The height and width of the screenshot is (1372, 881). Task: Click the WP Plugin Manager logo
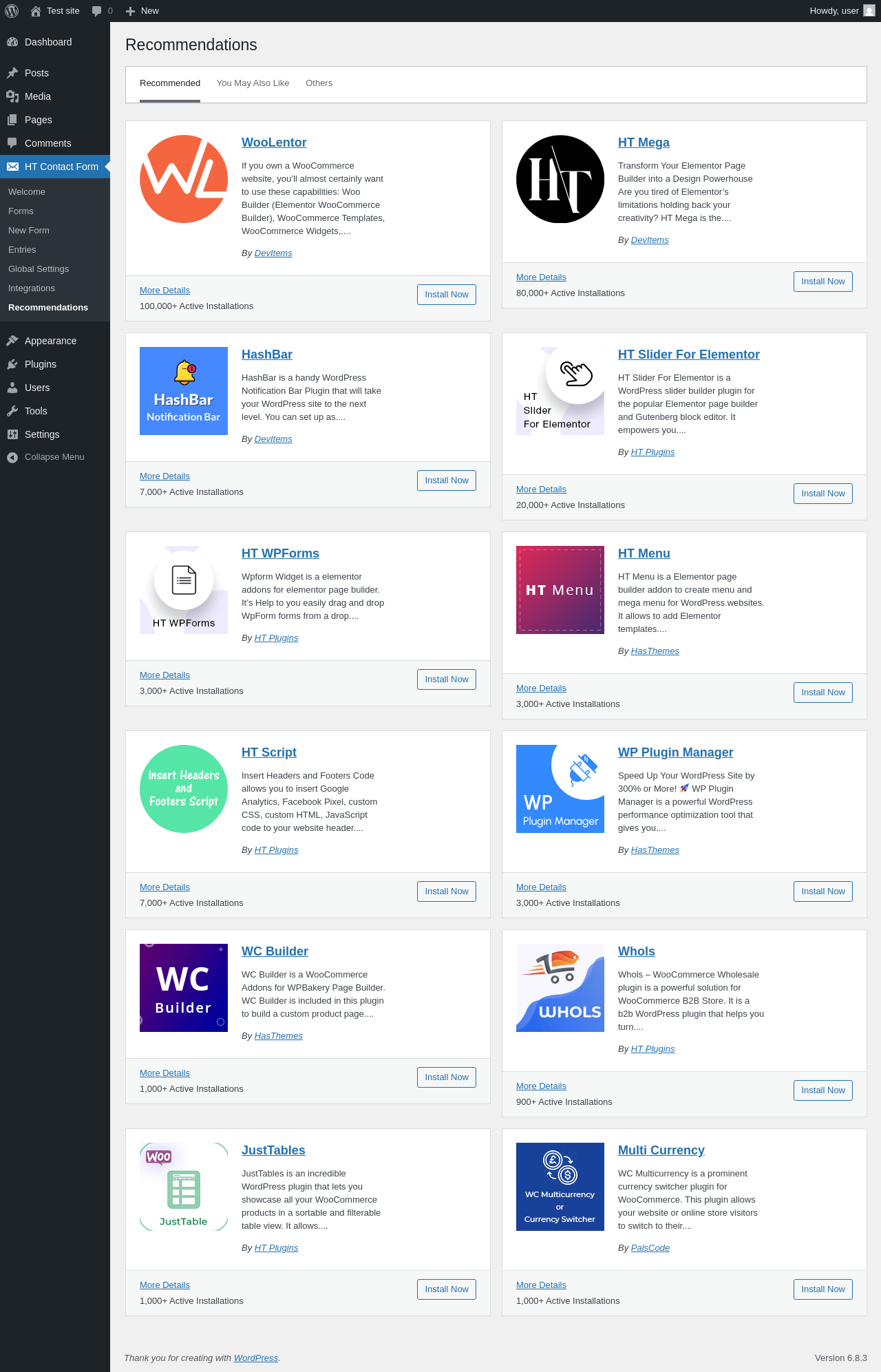560,789
